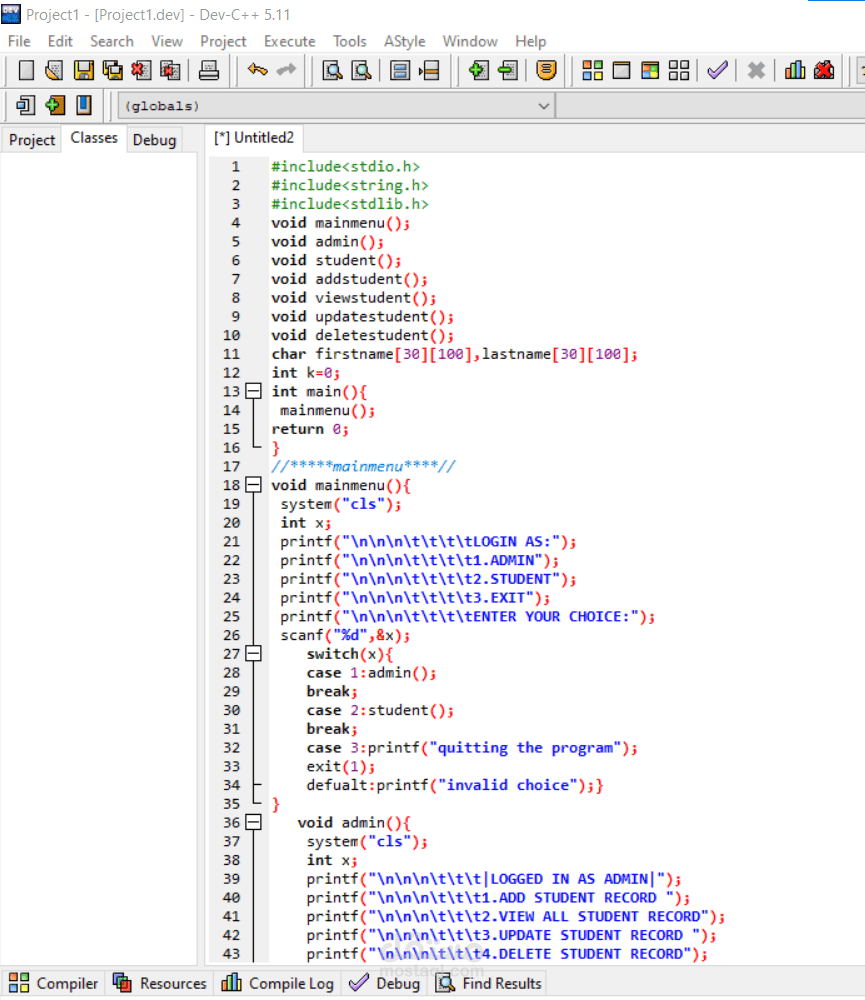Collapse the admin() fold at line 36
This screenshot has width=865, height=1000.
tap(254, 822)
